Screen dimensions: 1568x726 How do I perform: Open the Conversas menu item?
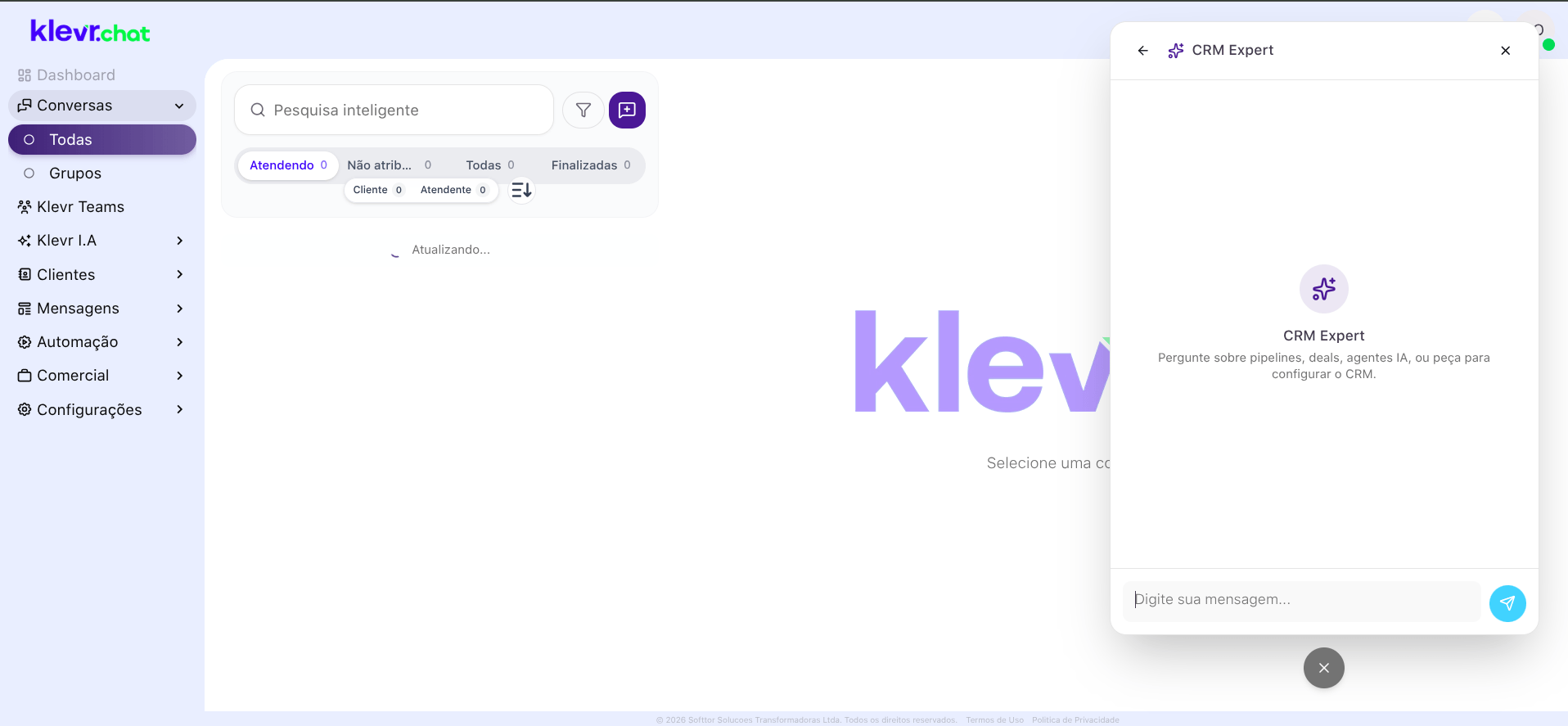click(102, 106)
